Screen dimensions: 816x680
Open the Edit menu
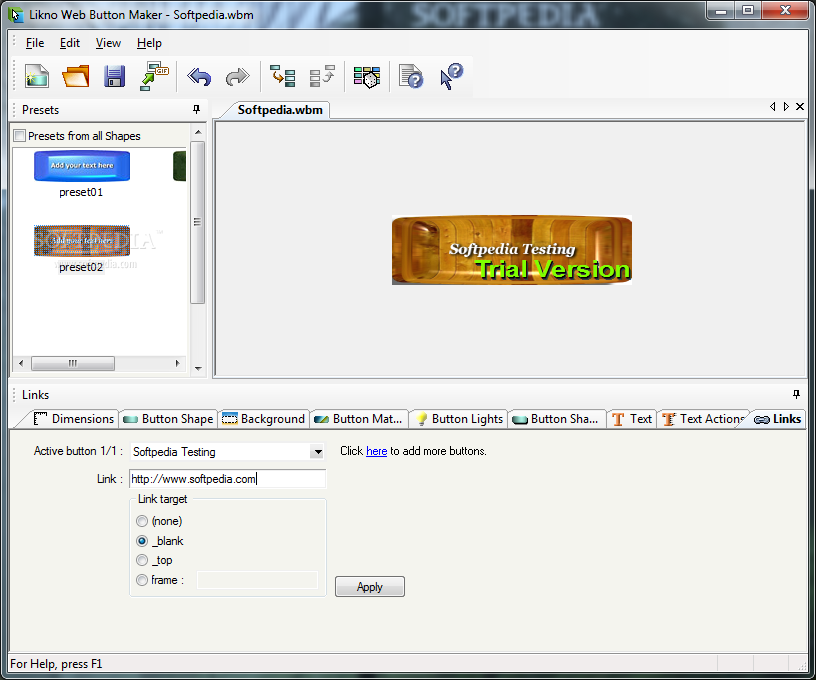click(x=70, y=43)
